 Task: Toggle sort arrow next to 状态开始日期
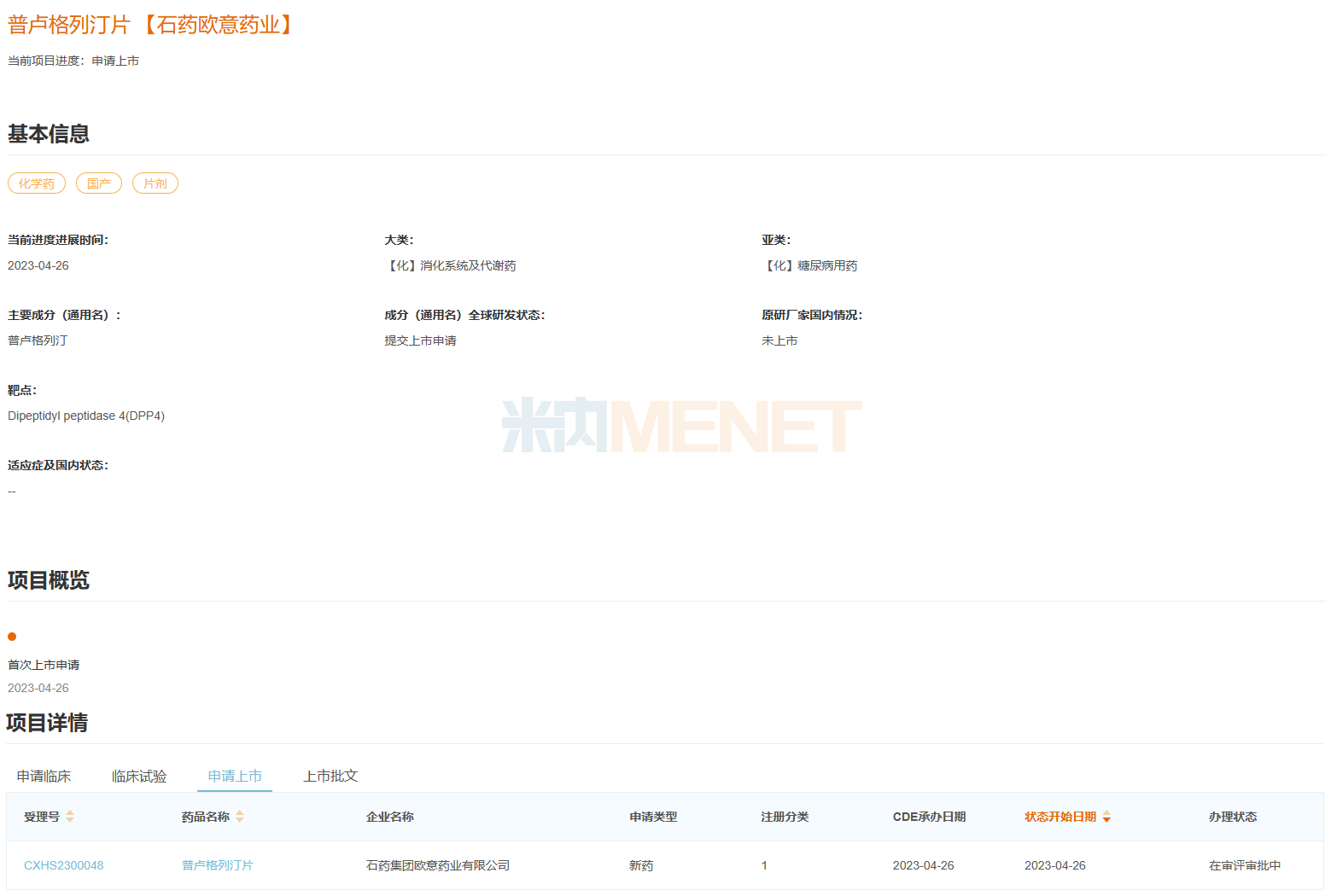[x=1106, y=817]
